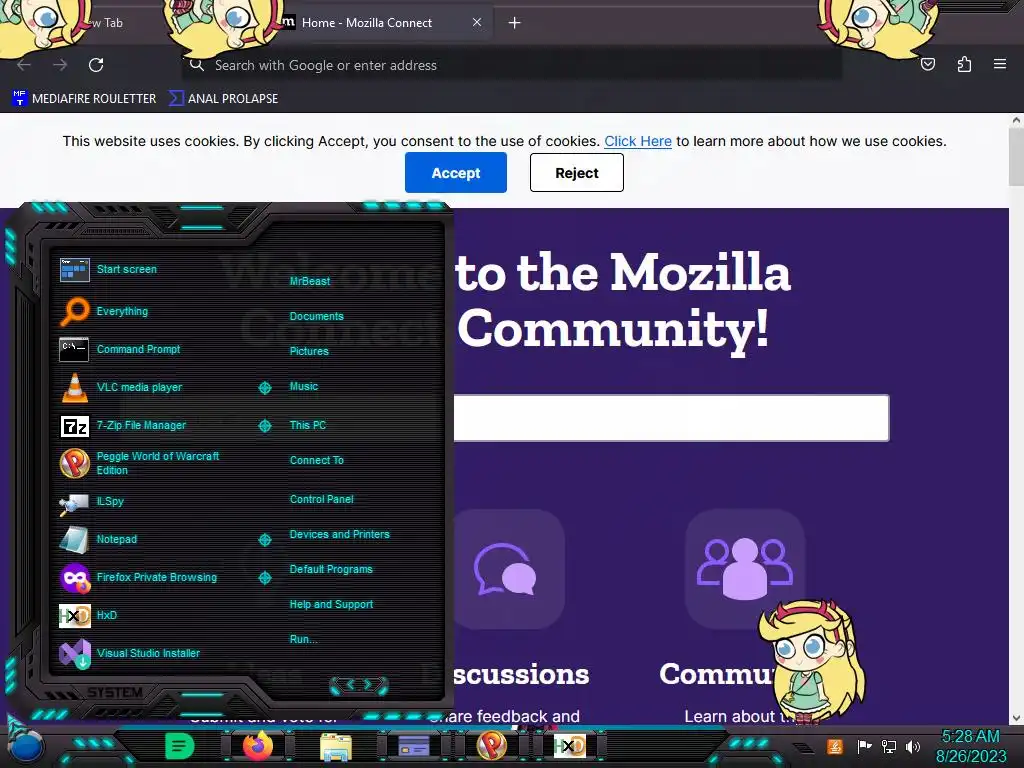Reload the current Firefox page
The image size is (1024, 768).
pyautogui.click(x=96, y=65)
